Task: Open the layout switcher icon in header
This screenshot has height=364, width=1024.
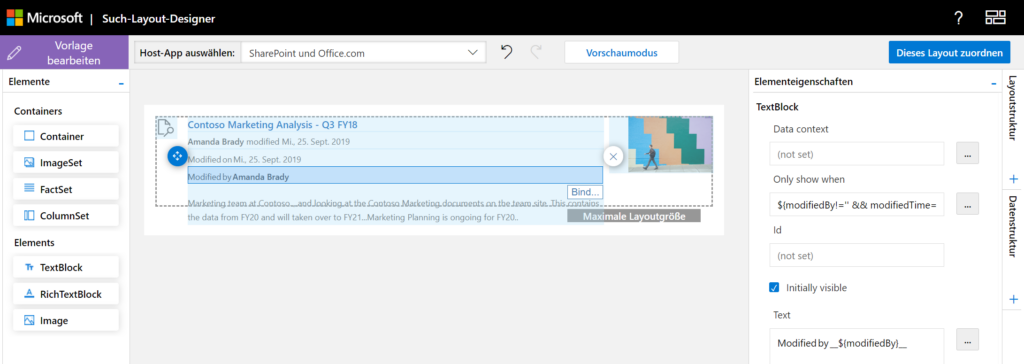Action: (995, 18)
